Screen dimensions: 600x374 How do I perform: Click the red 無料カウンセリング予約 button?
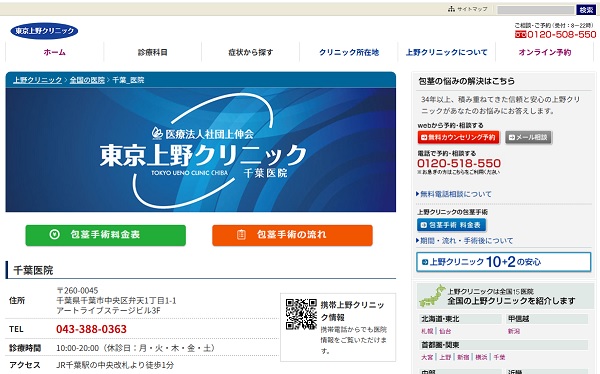coord(458,137)
